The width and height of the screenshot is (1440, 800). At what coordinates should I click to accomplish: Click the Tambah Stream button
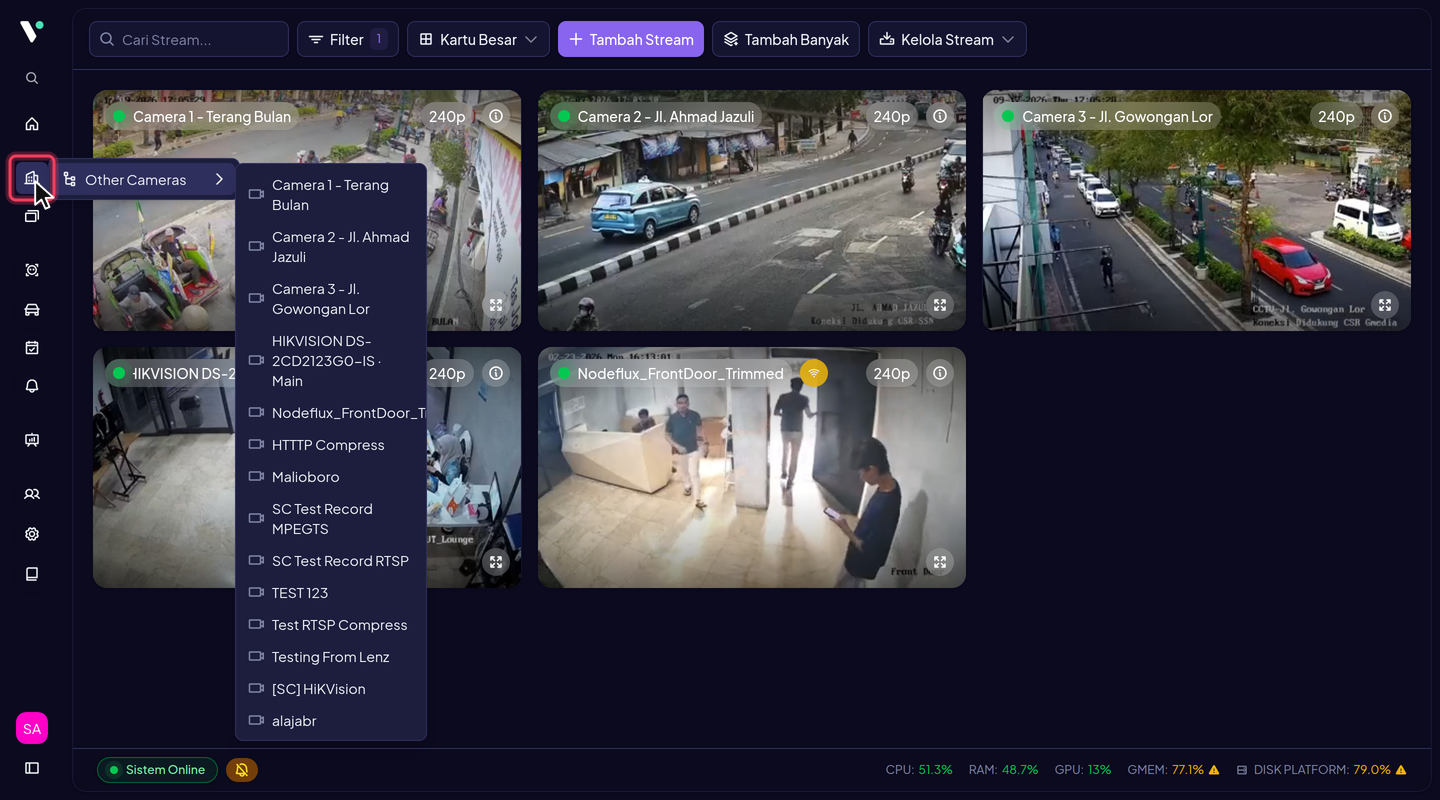point(631,40)
